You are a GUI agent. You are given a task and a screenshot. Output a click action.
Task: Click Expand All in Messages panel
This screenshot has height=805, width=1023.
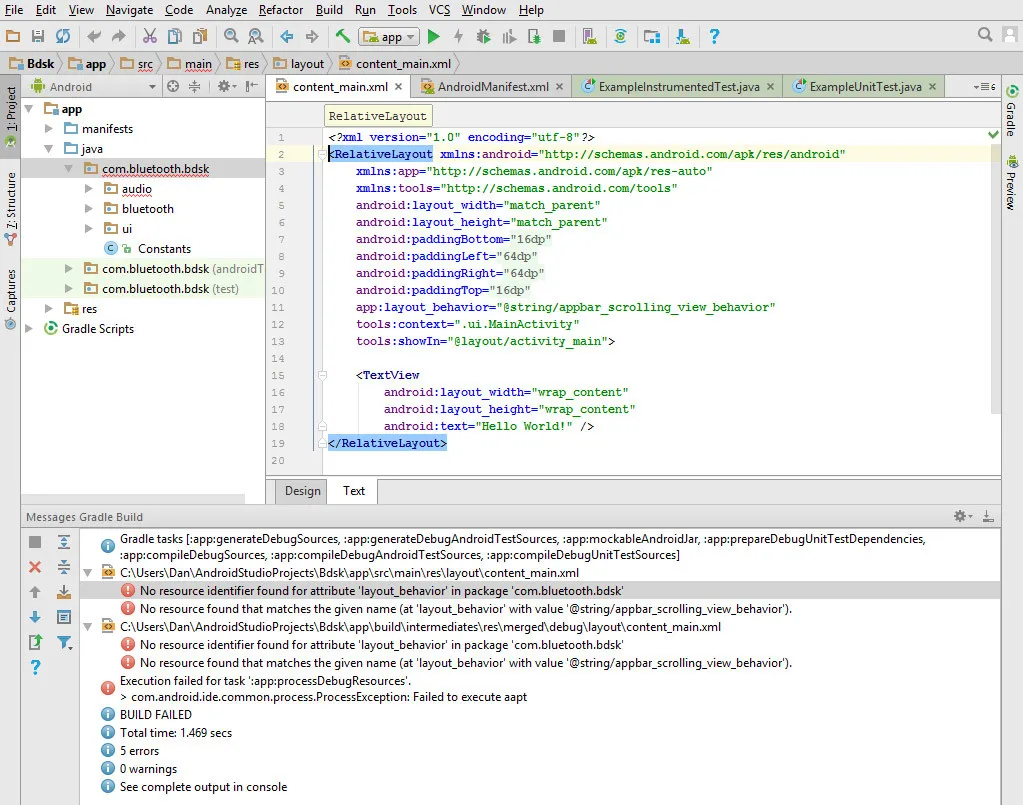pos(64,542)
